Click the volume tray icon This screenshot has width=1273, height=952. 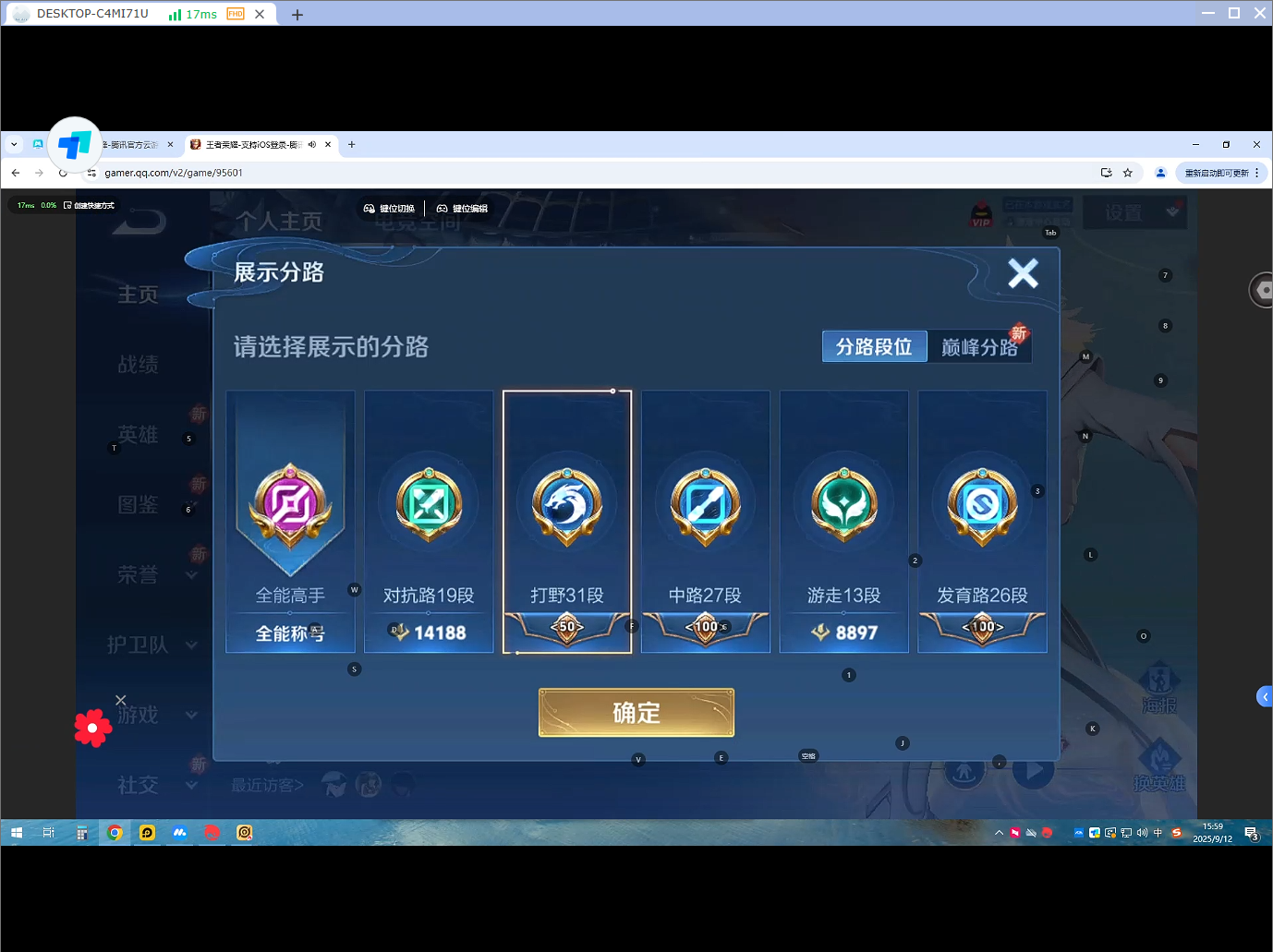(1142, 833)
